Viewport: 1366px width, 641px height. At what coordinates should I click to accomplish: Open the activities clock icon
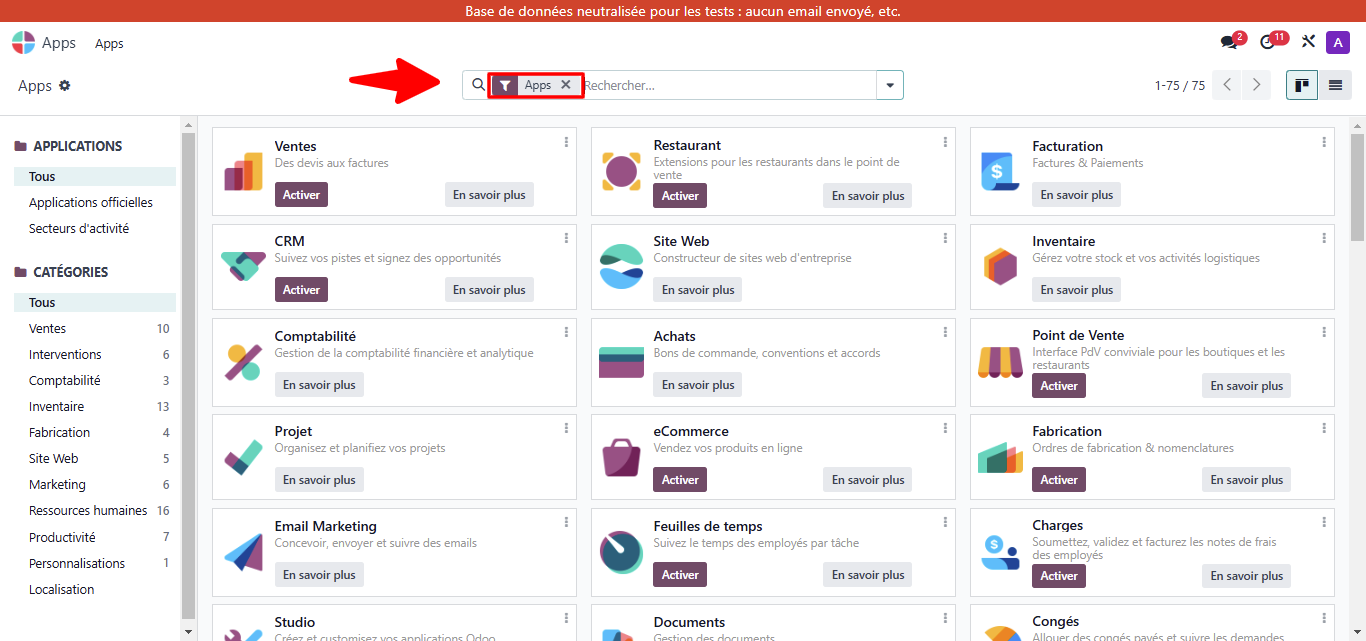click(x=1268, y=43)
